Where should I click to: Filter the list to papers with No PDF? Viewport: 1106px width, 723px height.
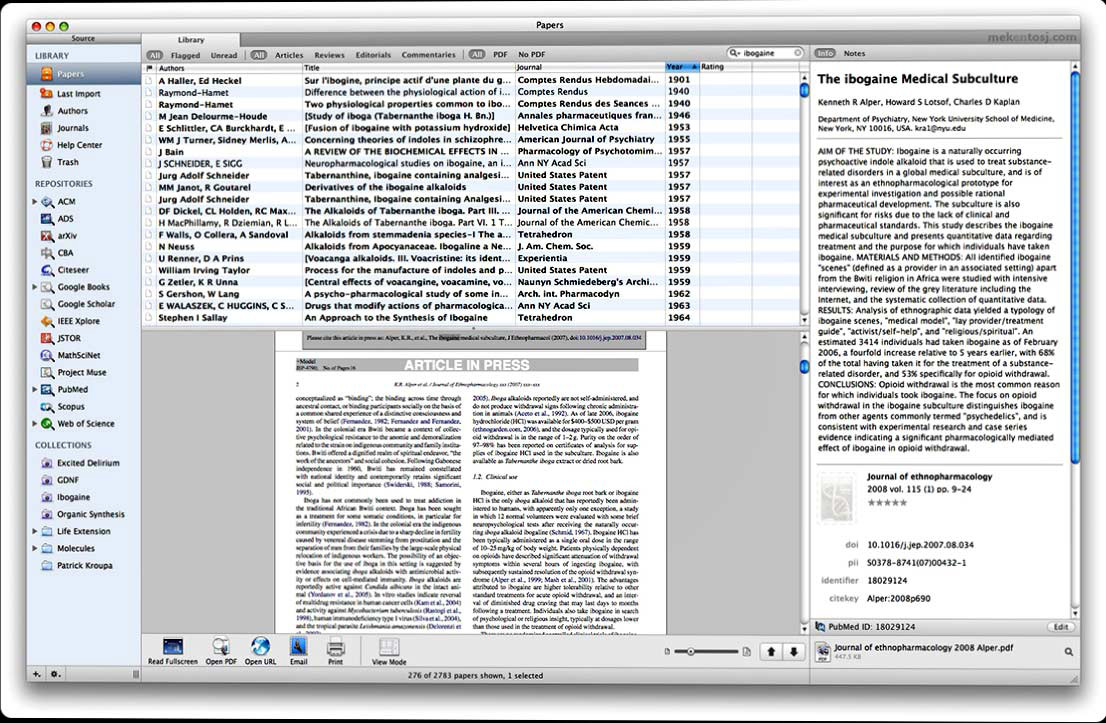coord(531,55)
